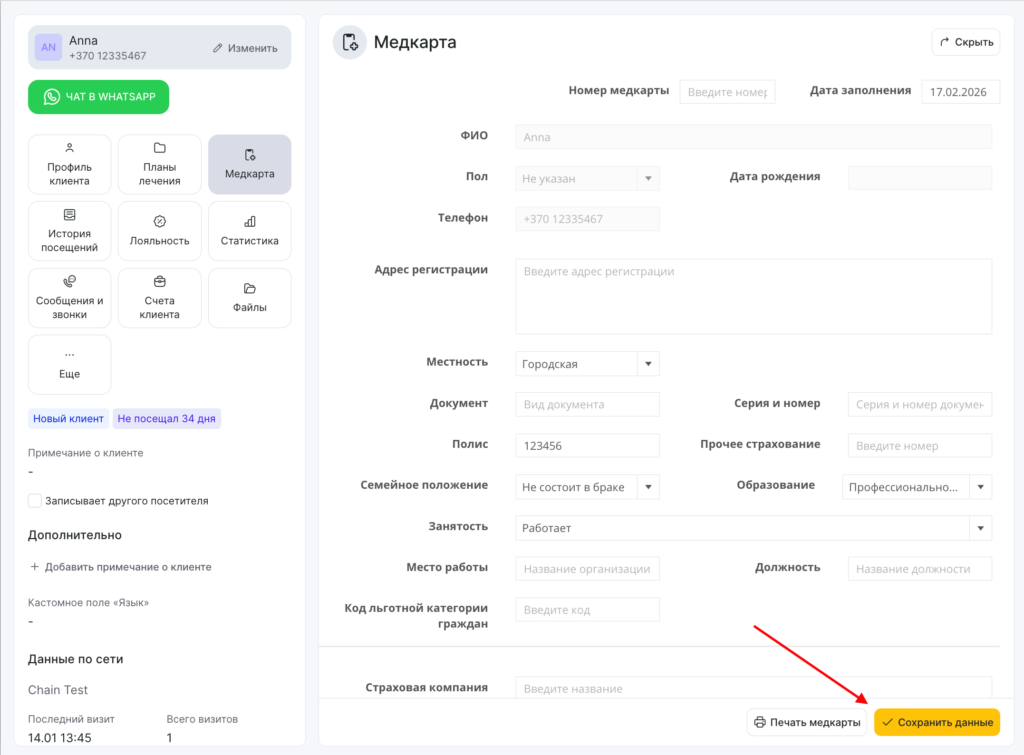Open the Статистика chart tile

(x=250, y=231)
